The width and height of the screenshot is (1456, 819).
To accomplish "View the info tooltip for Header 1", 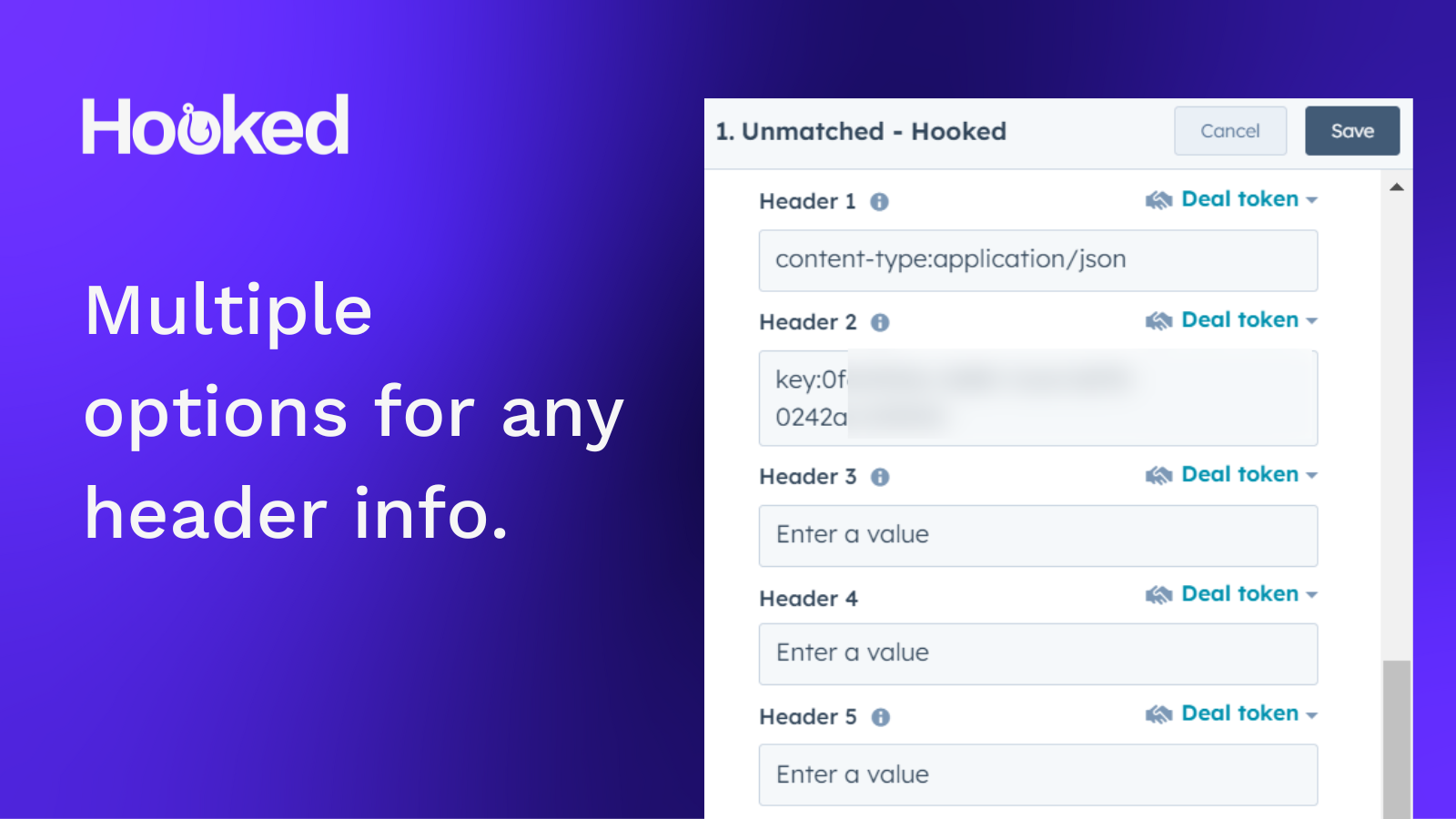I will (x=879, y=201).
